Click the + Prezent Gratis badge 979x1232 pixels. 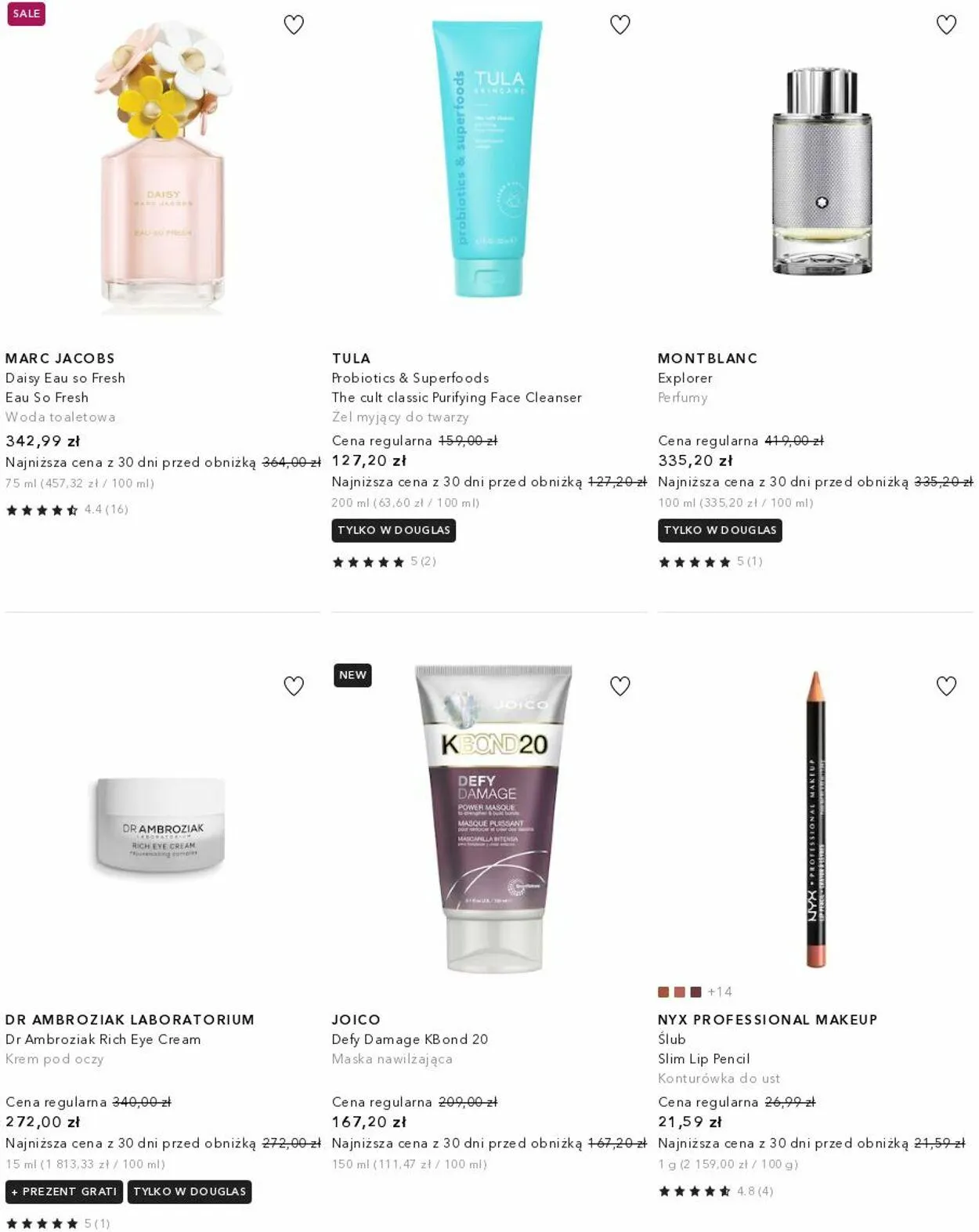64,1192
